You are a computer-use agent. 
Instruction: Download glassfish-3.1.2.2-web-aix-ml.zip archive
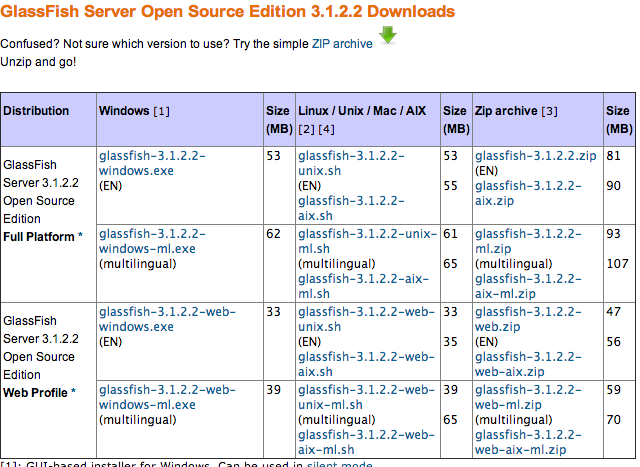tap(528, 442)
